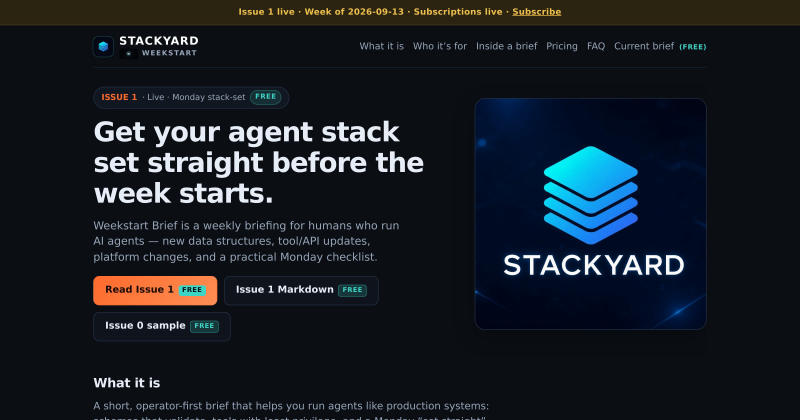Open the FAQ nav link
Image resolution: width=800 pixels, height=420 pixels.
596,46
